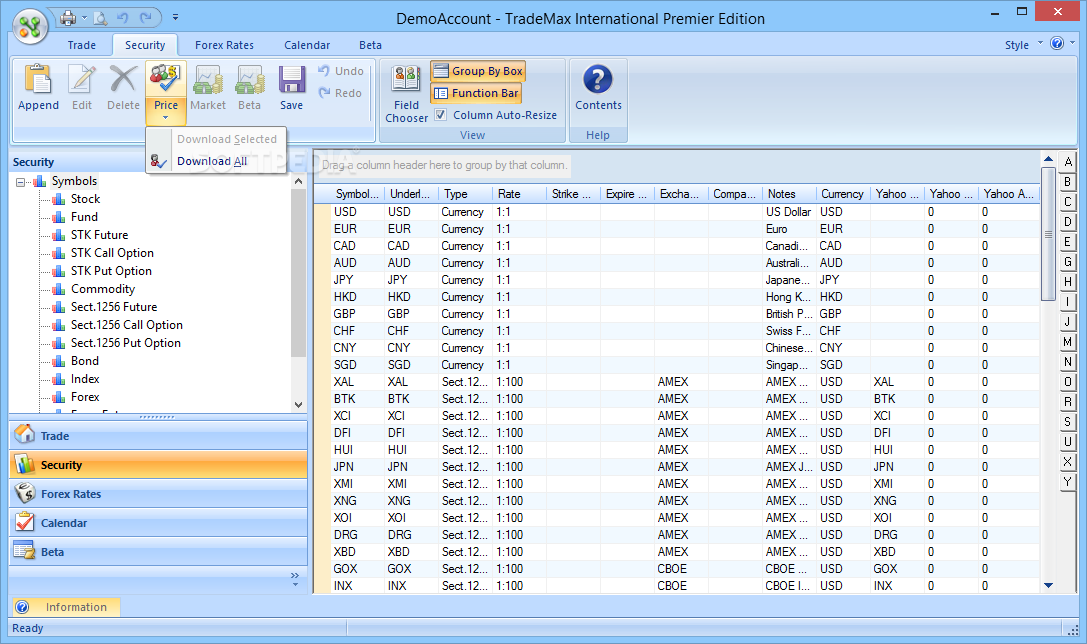Image resolution: width=1087 pixels, height=644 pixels.
Task: Open the Contents help icon
Action: (598, 87)
